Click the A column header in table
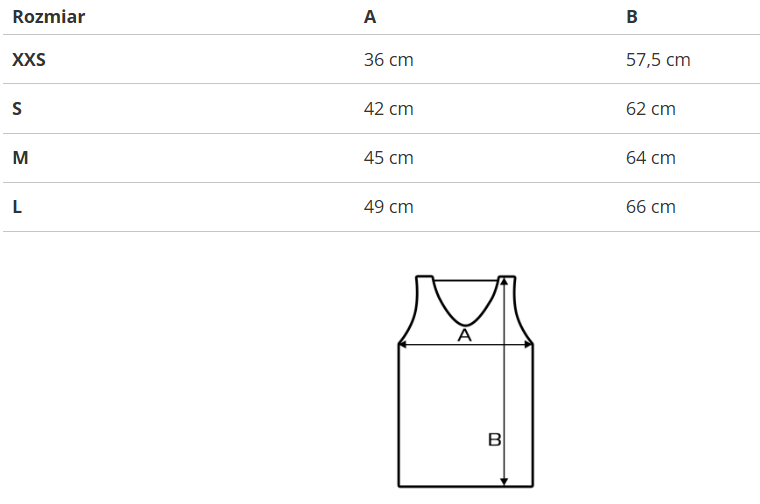Viewport: 760px width, 504px height. coord(370,17)
